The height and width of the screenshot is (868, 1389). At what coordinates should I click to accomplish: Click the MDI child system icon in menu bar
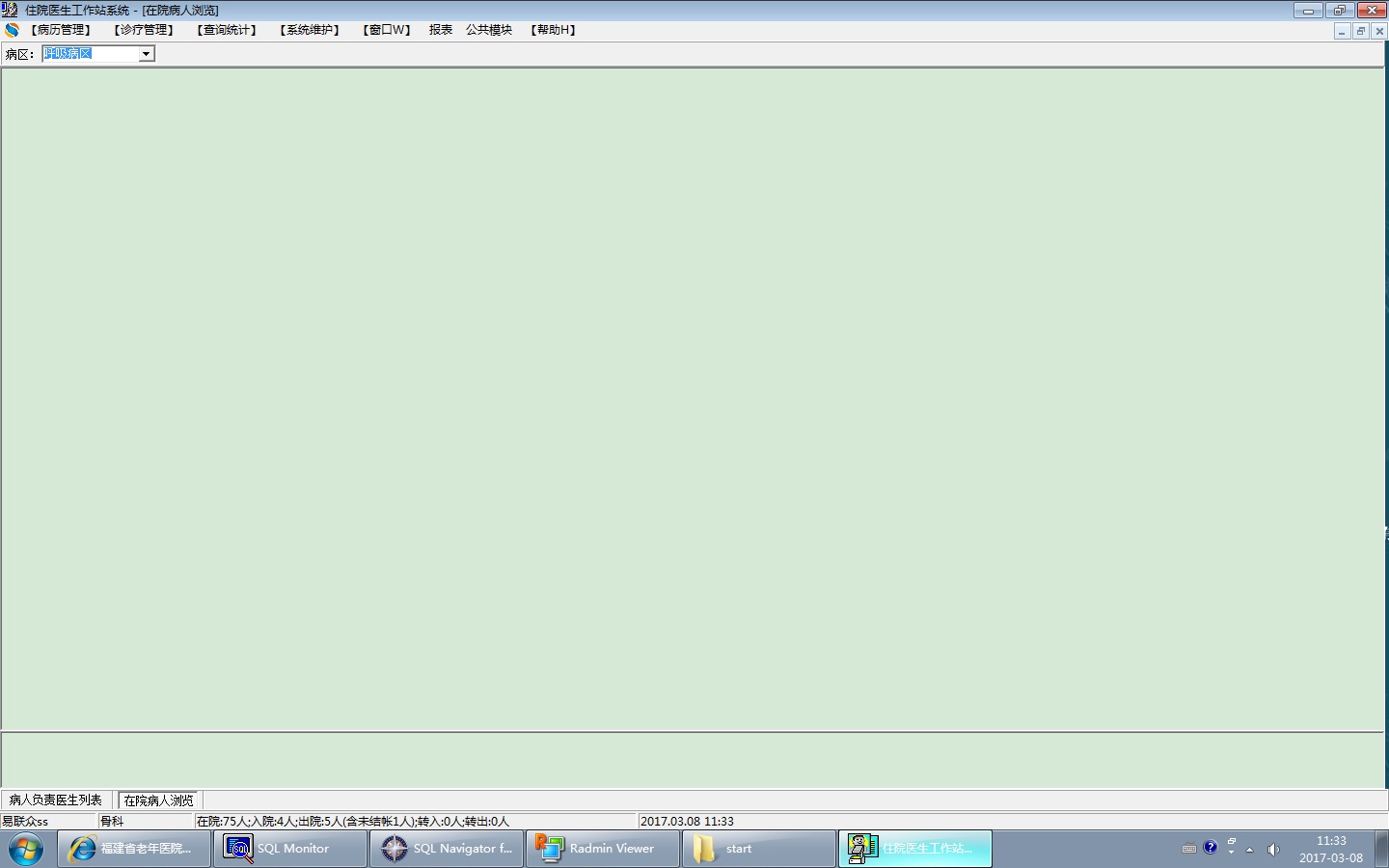12,30
